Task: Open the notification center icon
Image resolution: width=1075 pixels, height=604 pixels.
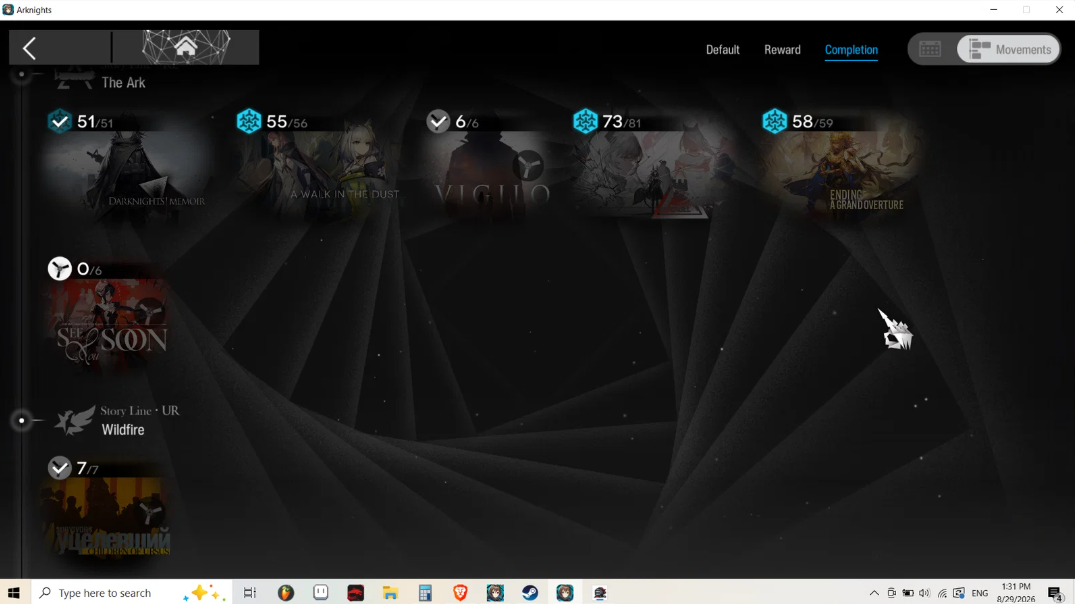Action: (x=1056, y=593)
